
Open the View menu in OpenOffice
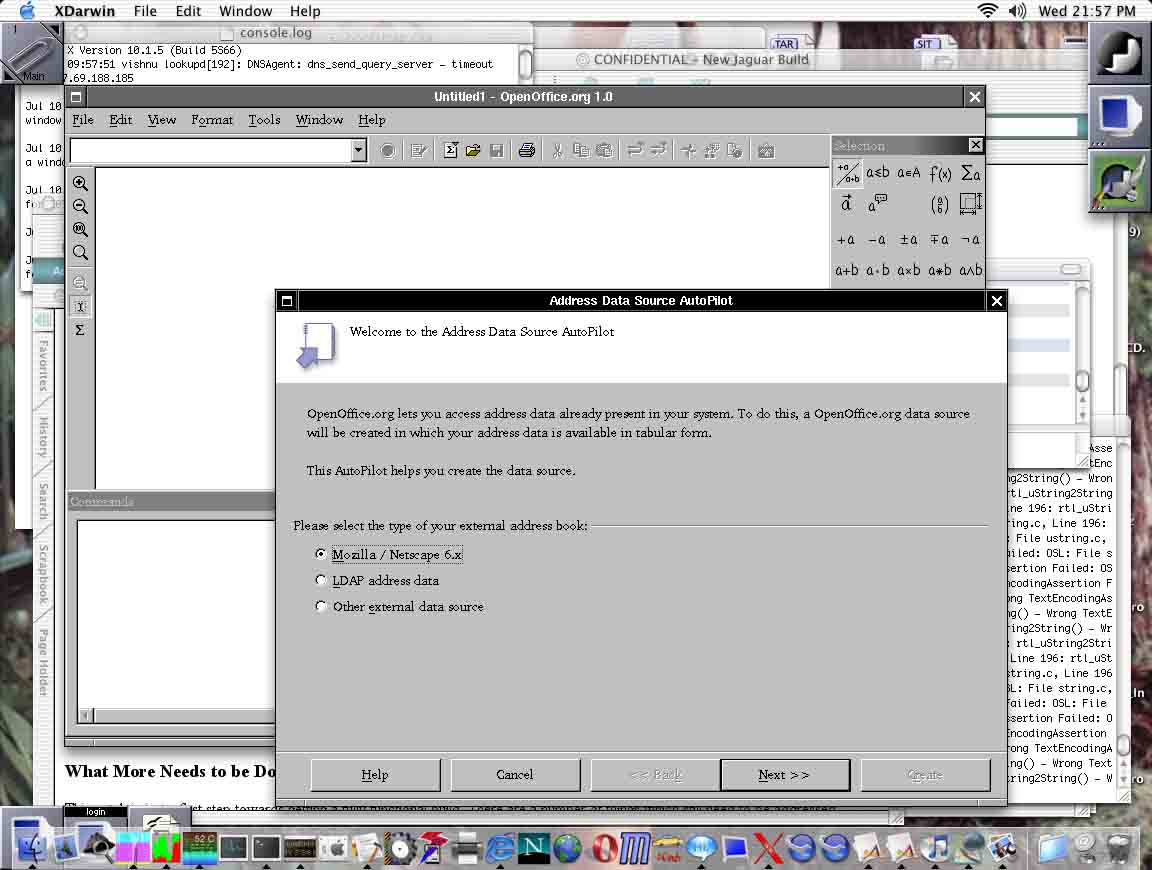162,120
